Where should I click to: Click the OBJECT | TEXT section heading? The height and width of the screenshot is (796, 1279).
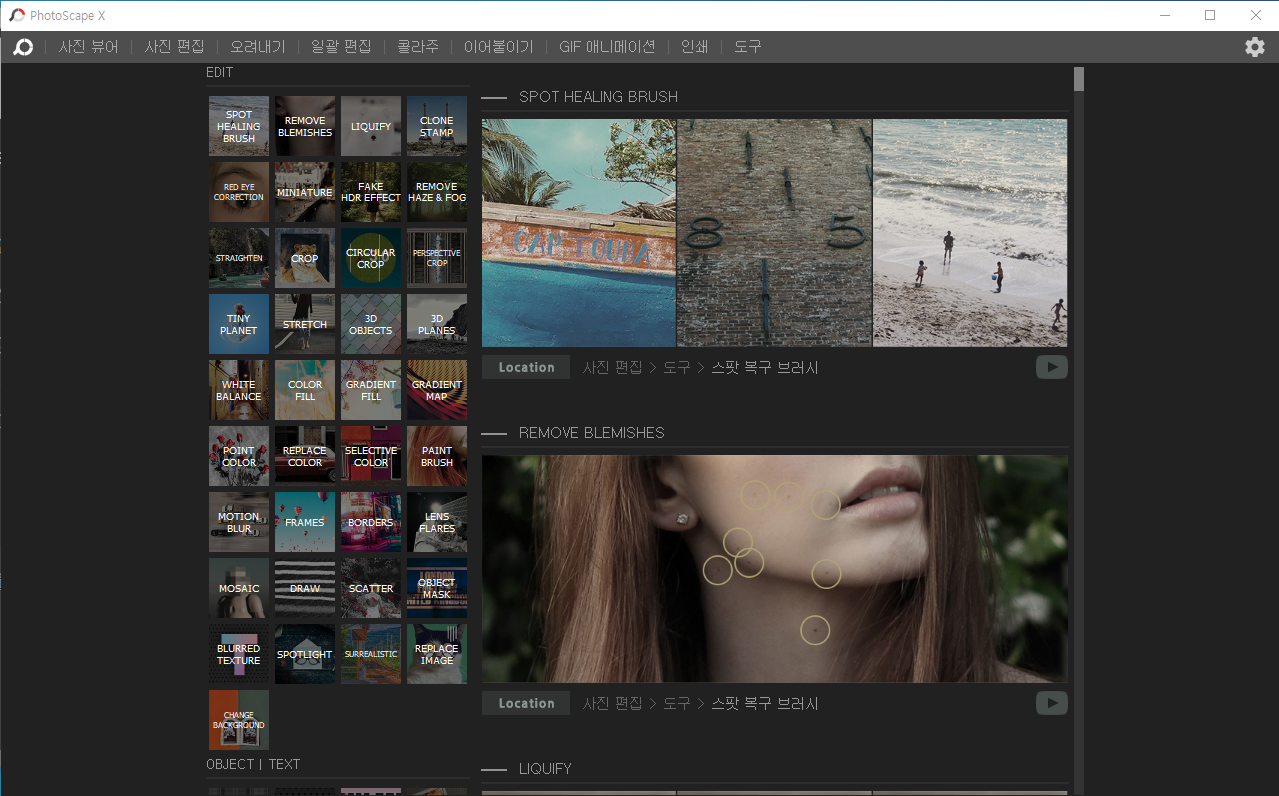253,764
